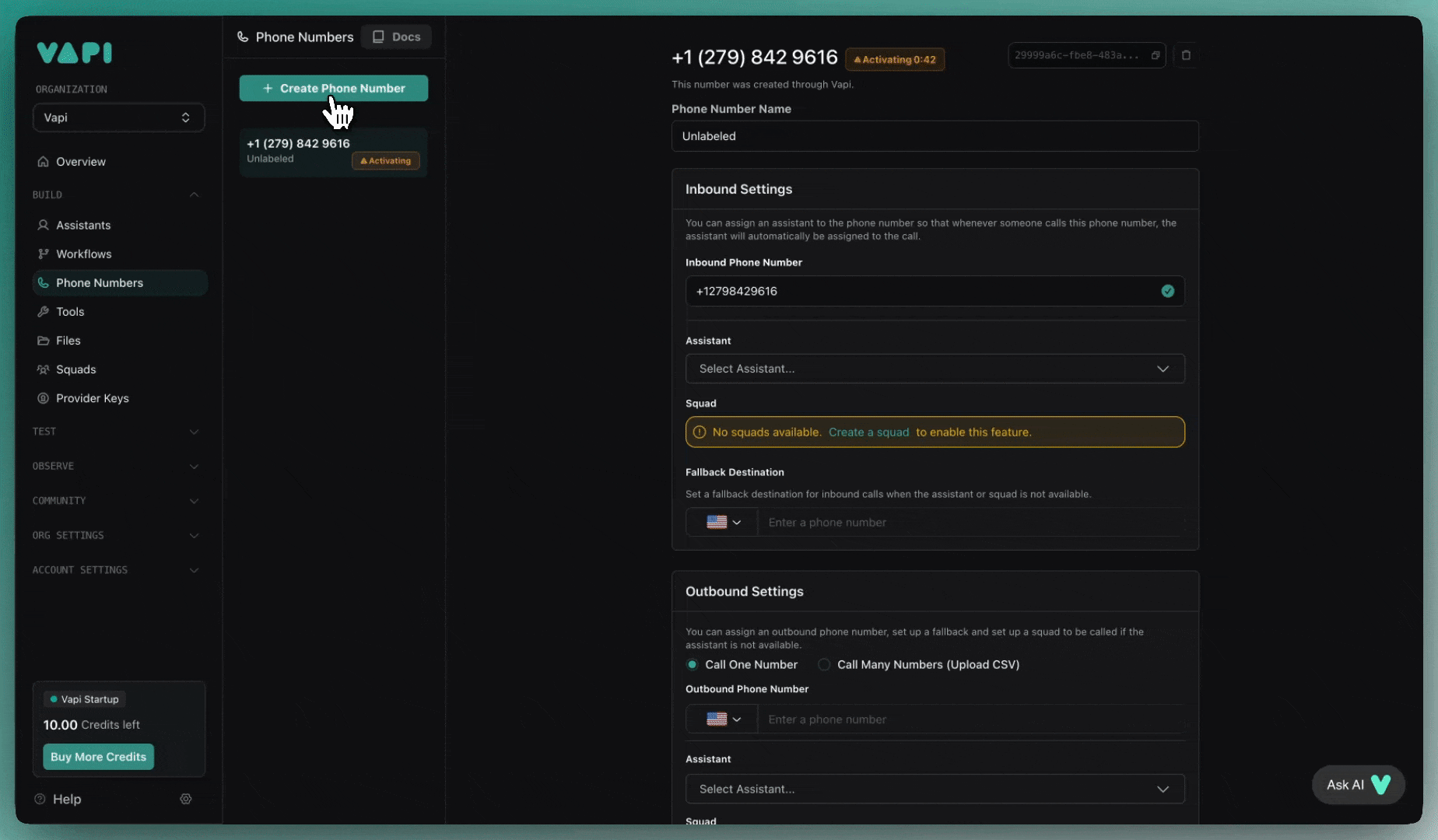
Task: Click the Vapi logo in the sidebar
Action: [75, 53]
